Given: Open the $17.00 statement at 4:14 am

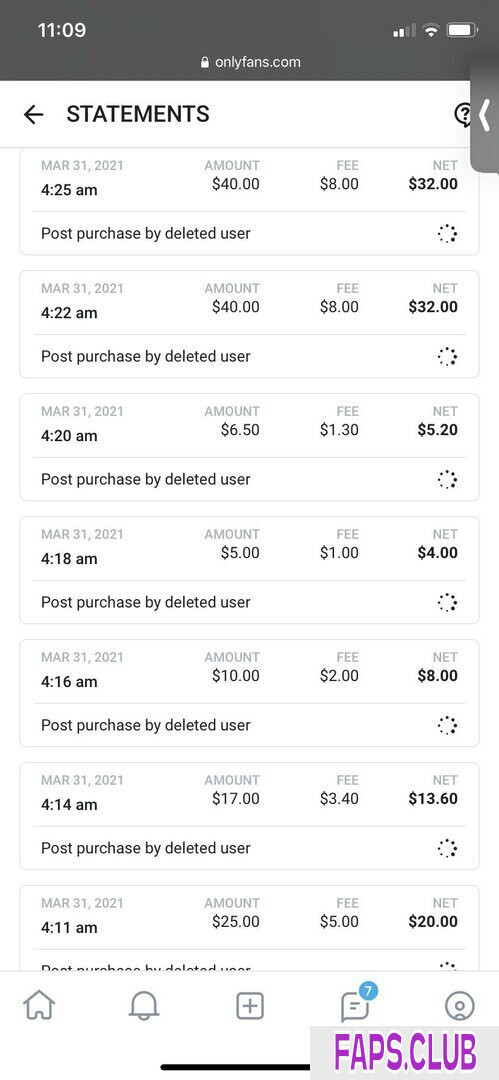Looking at the screenshot, I should tap(250, 816).
